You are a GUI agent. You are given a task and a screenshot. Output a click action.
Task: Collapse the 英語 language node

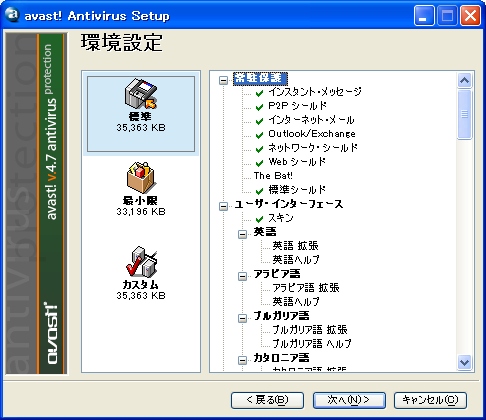pyautogui.click(x=242, y=234)
